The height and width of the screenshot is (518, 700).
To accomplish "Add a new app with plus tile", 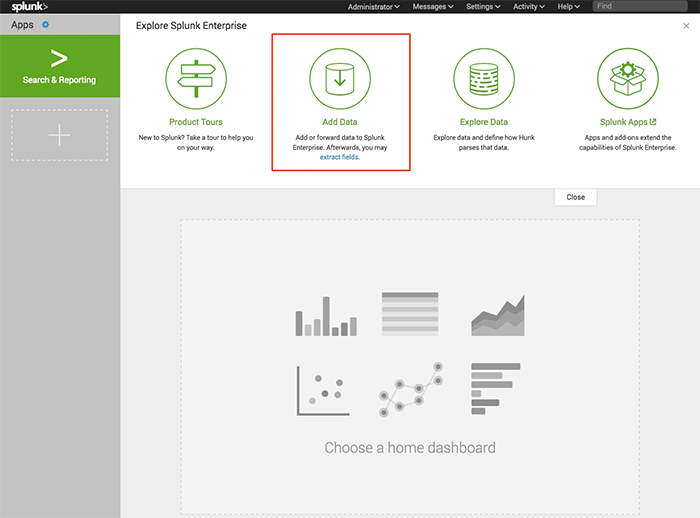I will pos(60,135).
